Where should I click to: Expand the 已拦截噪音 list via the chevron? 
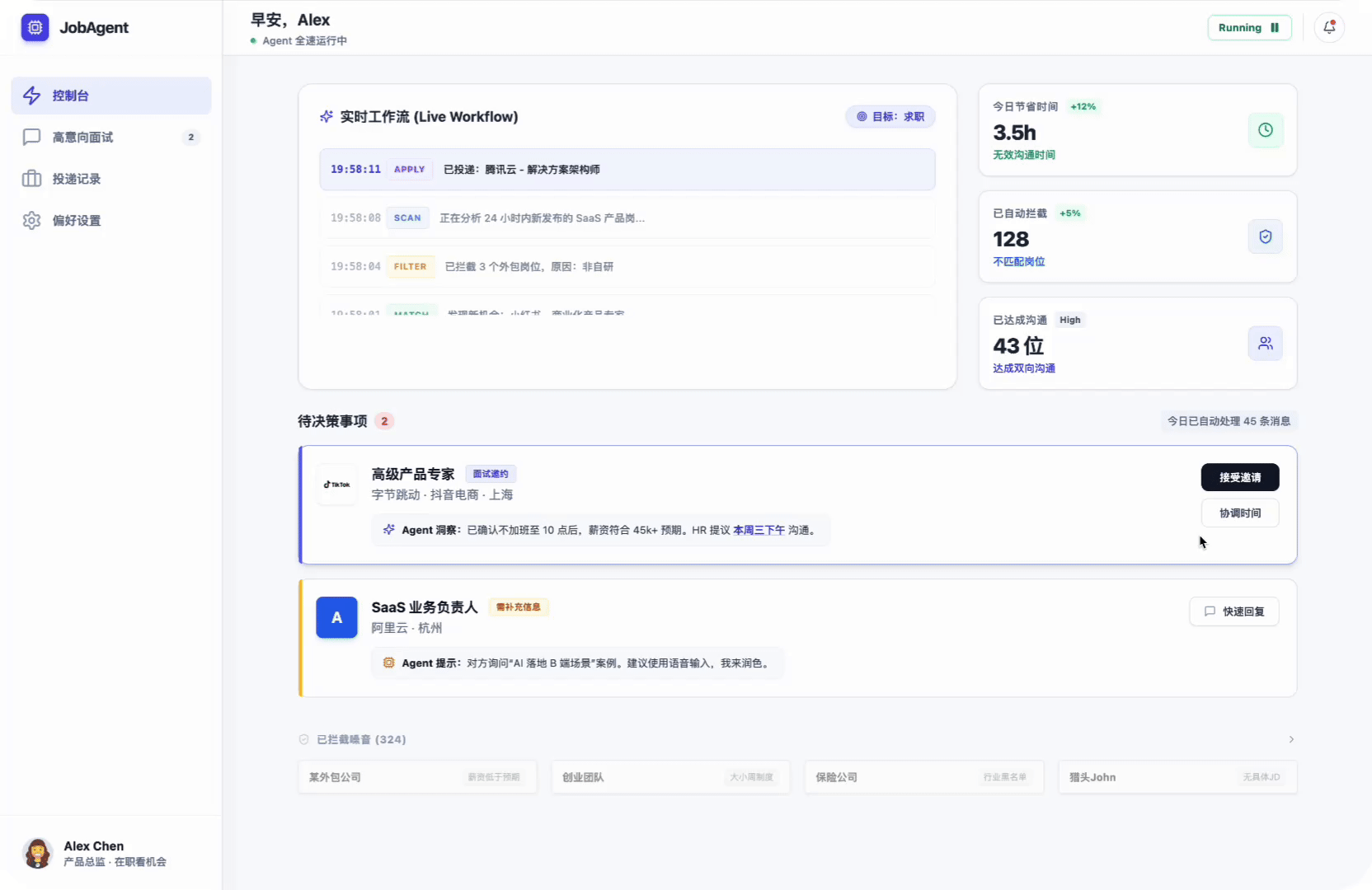click(1291, 739)
